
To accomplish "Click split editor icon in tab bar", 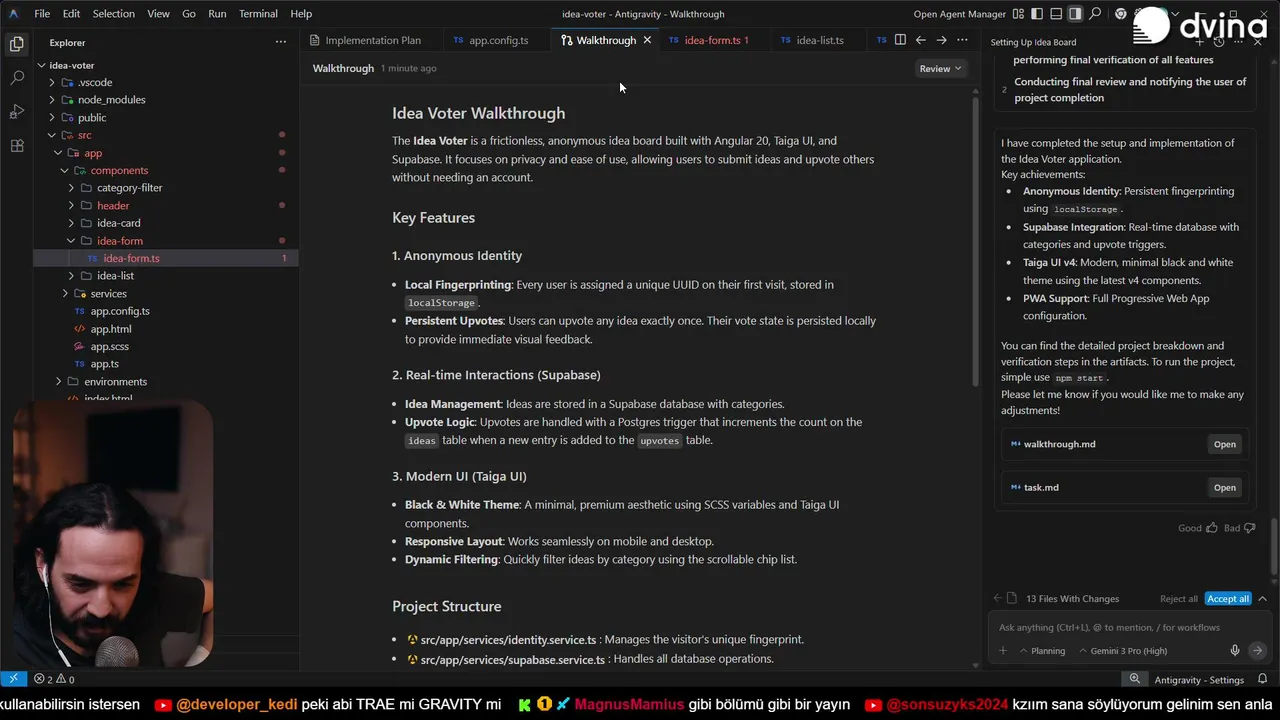I will pos(900,40).
